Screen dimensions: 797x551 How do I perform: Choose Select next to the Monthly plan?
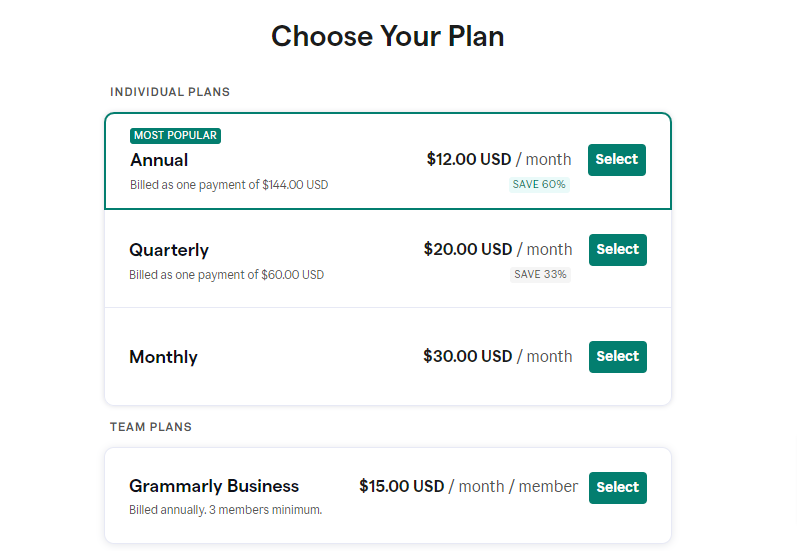pos(617,356)
